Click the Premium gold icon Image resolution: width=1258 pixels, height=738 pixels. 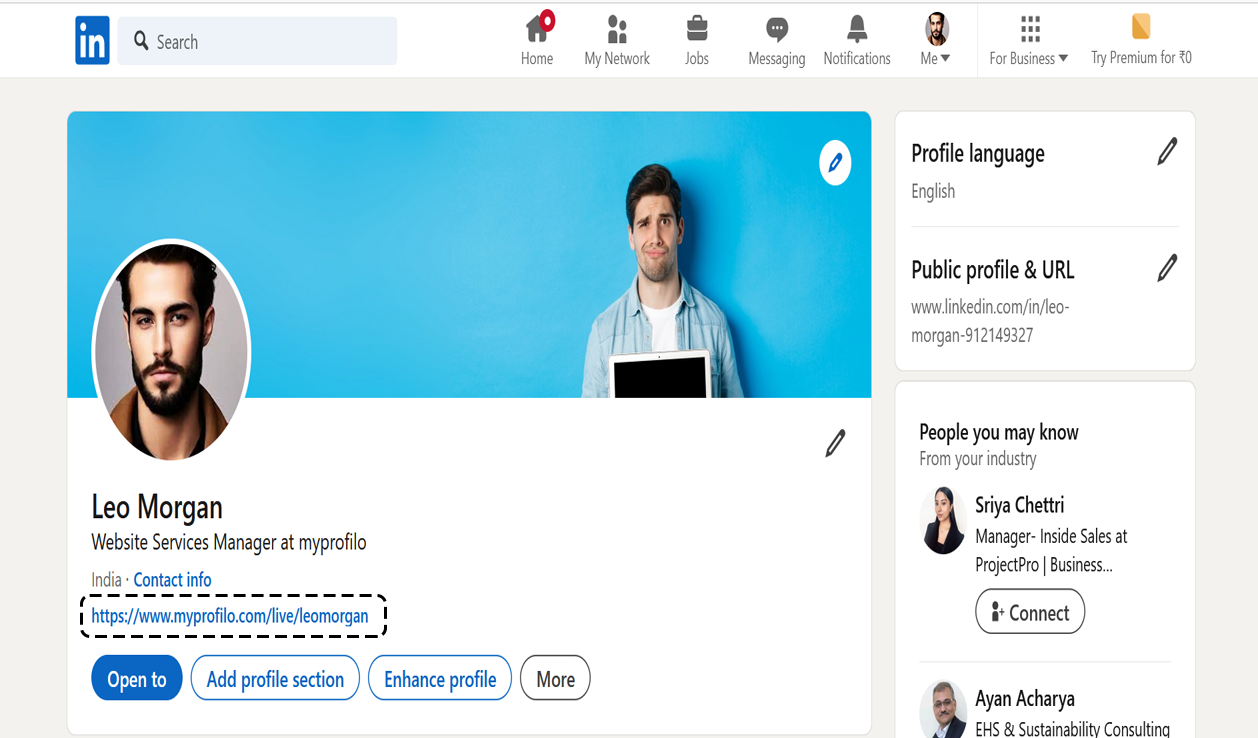pos(1141,27)
